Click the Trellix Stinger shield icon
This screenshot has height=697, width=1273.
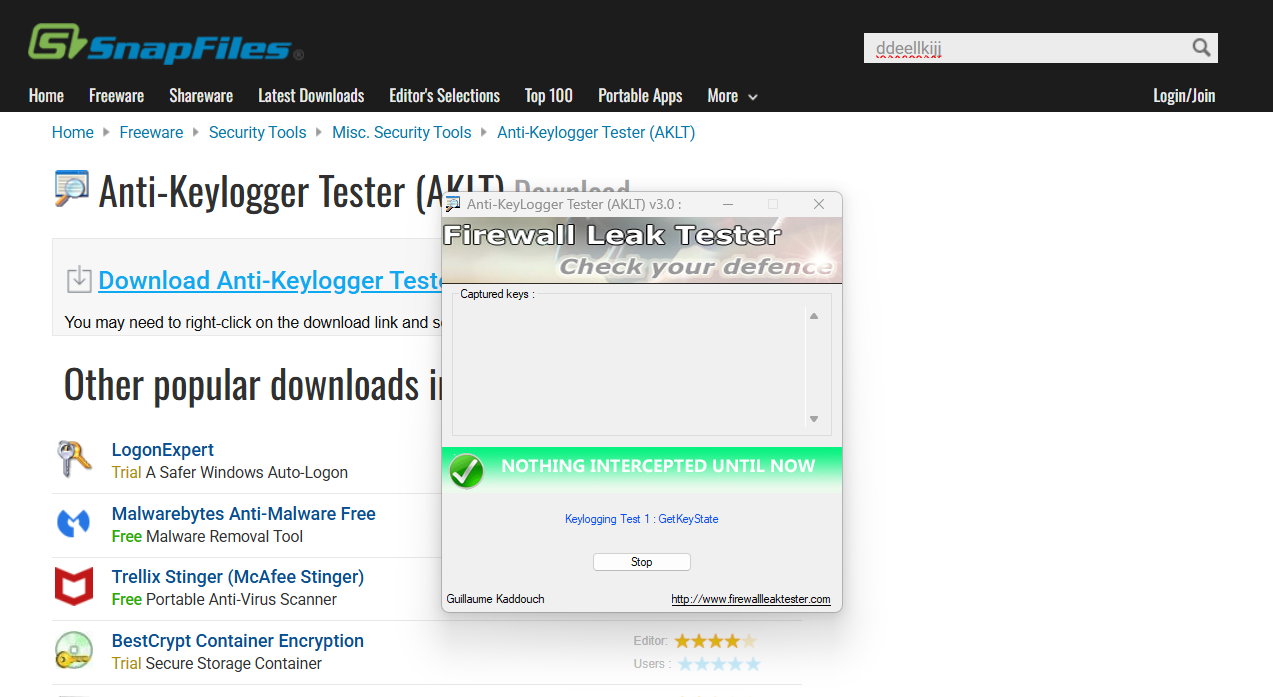[74, 587]
